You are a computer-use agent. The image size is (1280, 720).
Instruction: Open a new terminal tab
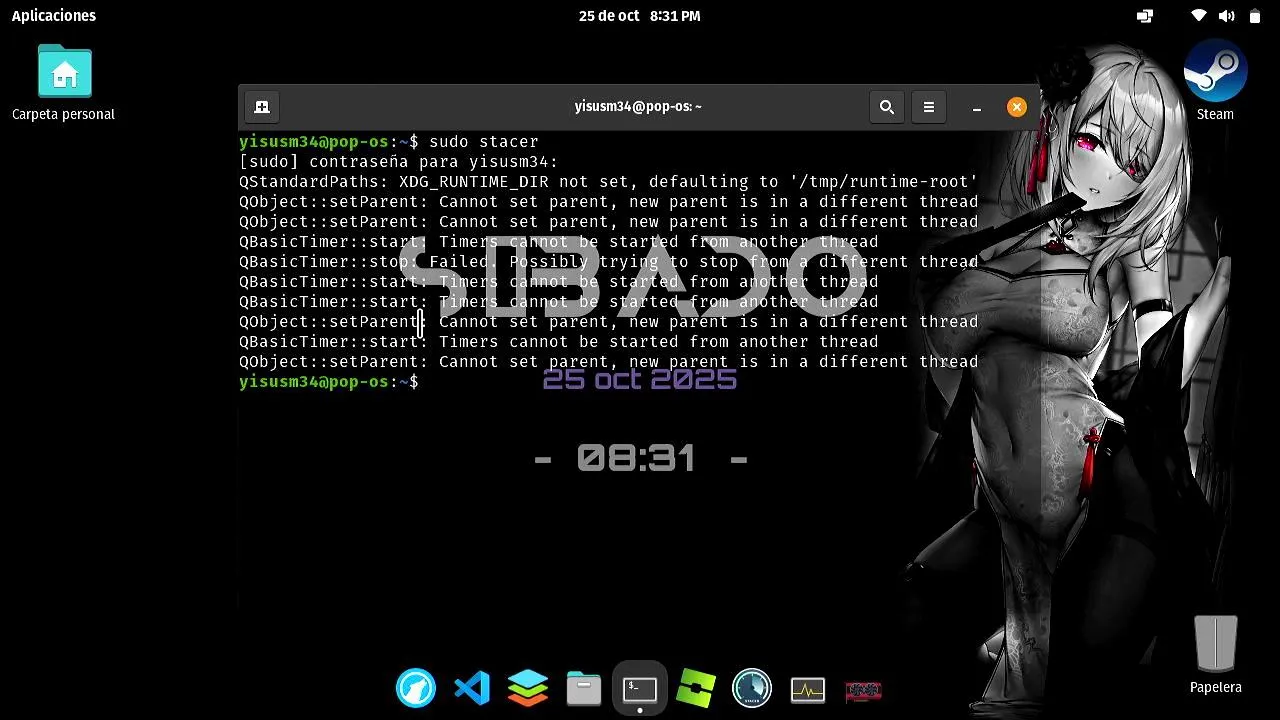[x=262, y=107]
